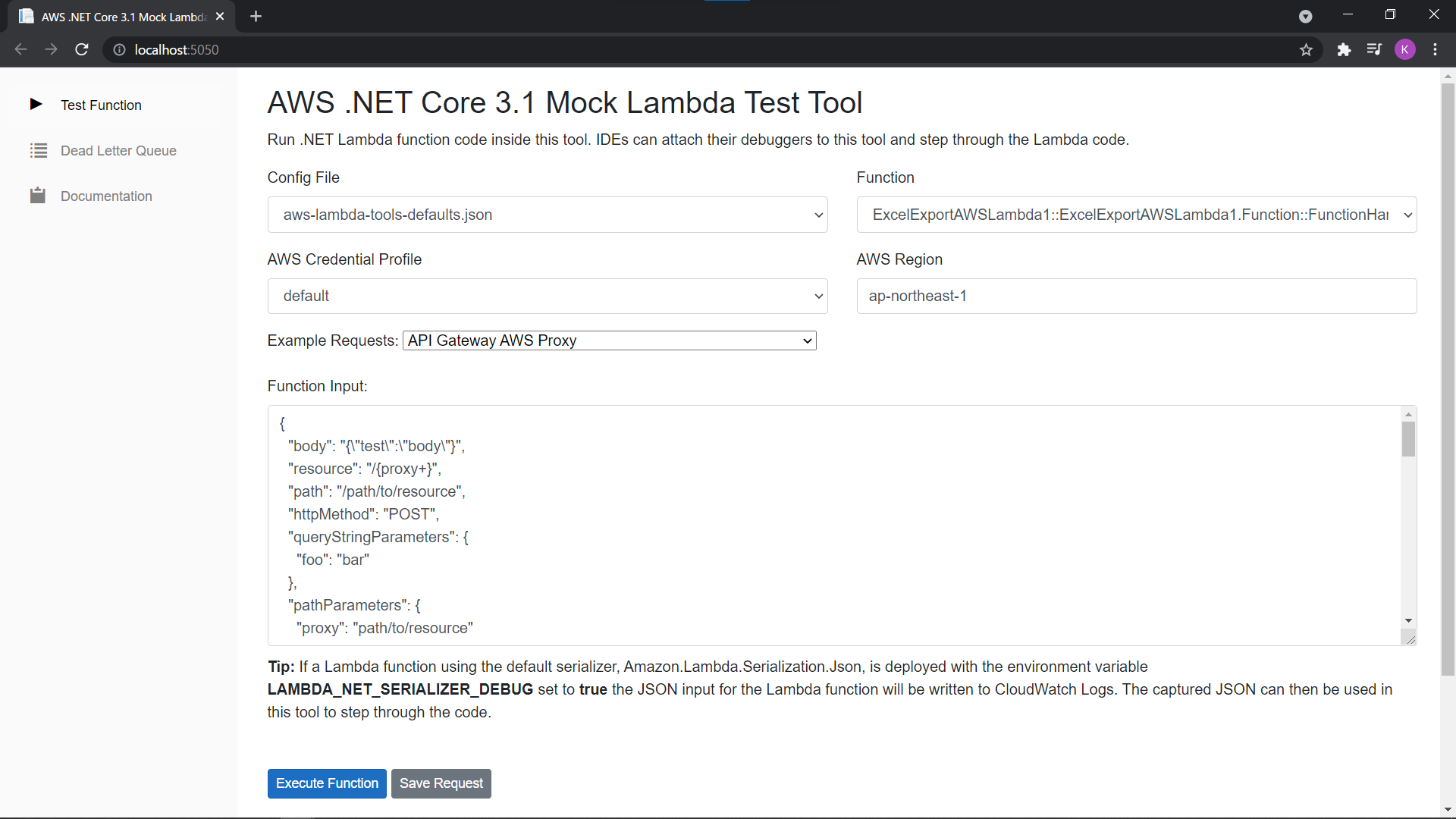Click the page vertical scrollbar thumb
1456x819 pixels.
(x=1448, y=379)
